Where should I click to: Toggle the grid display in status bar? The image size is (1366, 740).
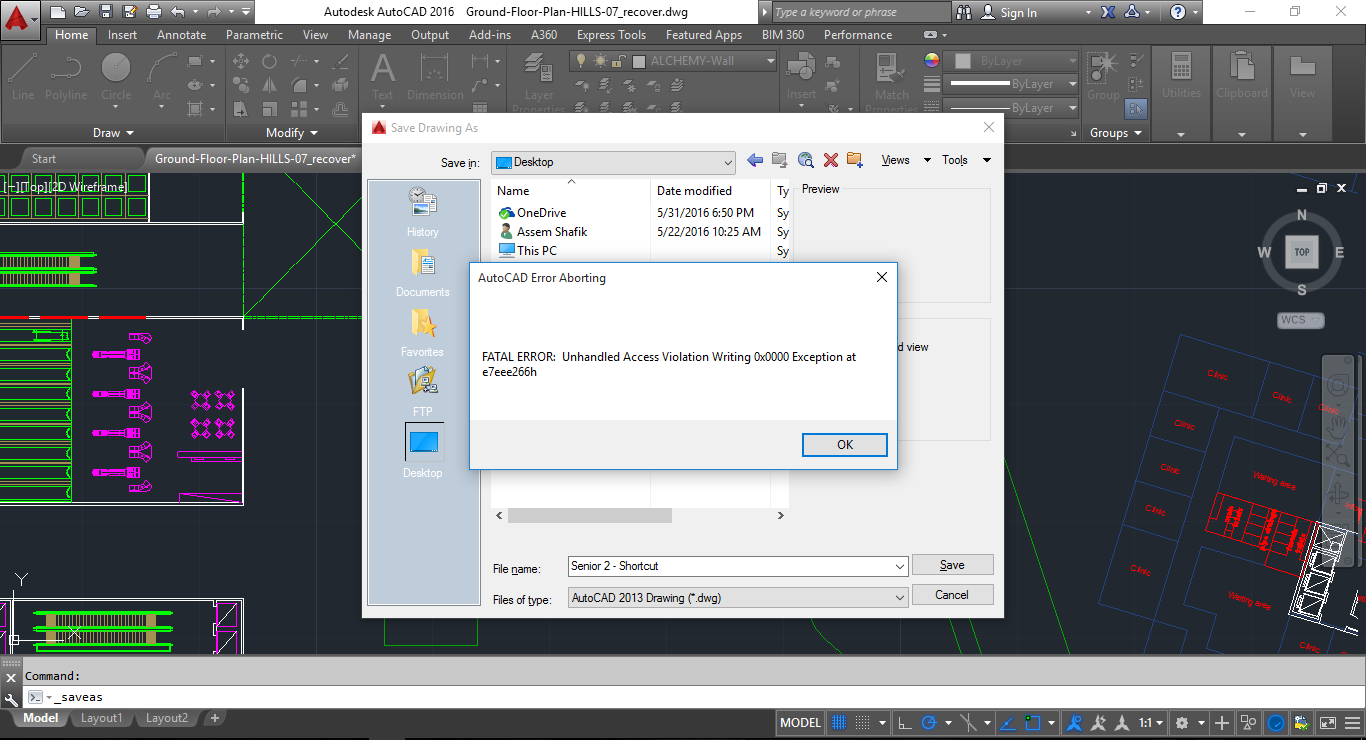840,722
